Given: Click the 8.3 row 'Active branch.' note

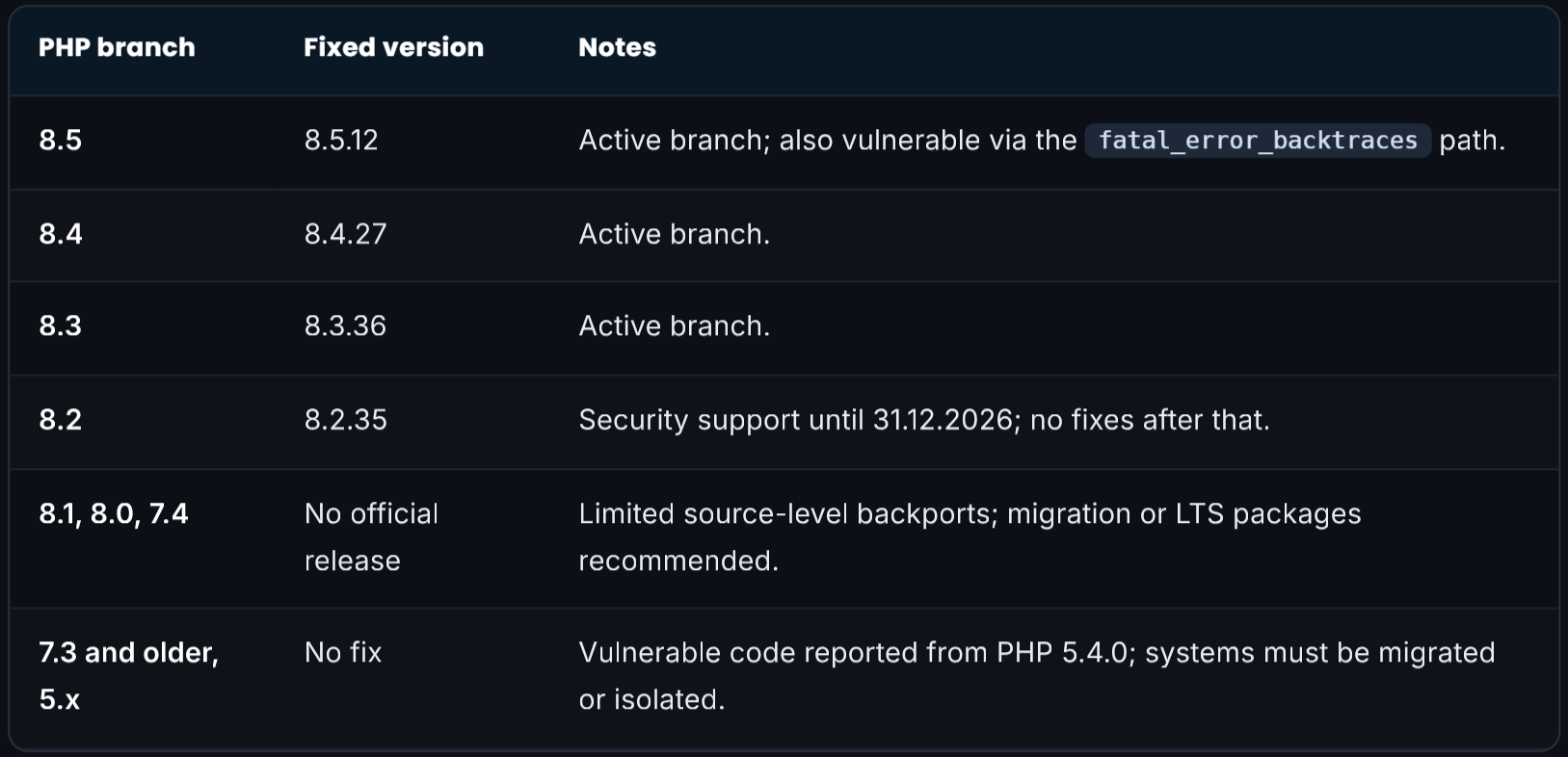Looking at the screenshot, I should point(675,326).
